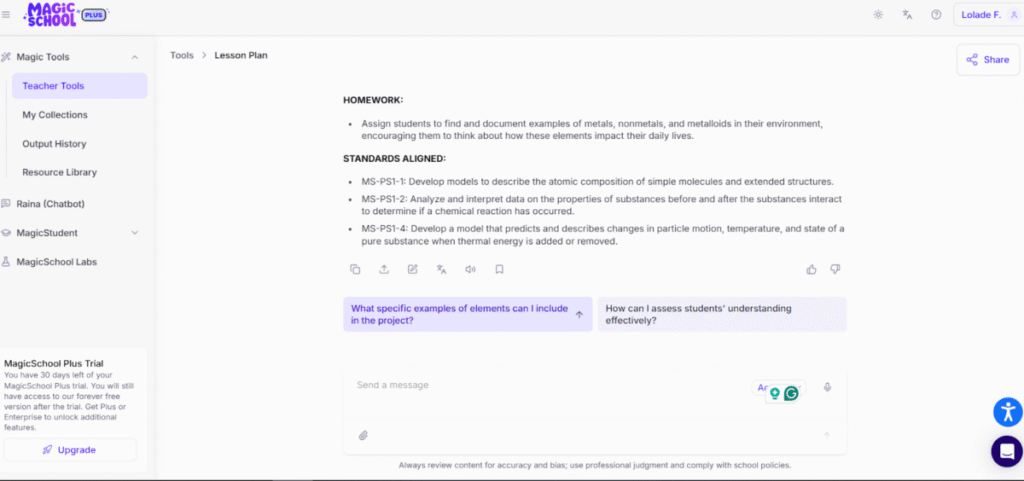
Task: Collapse the Magic Tools section
Action: pos(135,58)
